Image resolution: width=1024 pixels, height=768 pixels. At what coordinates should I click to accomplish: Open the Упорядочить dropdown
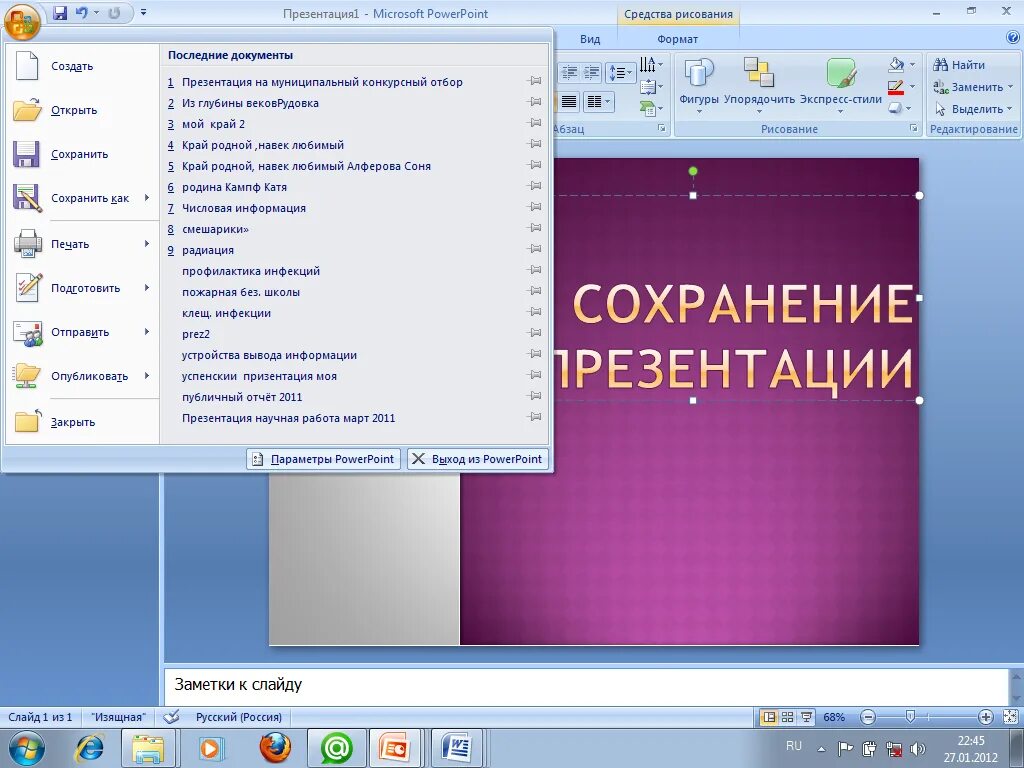point(759,85)
